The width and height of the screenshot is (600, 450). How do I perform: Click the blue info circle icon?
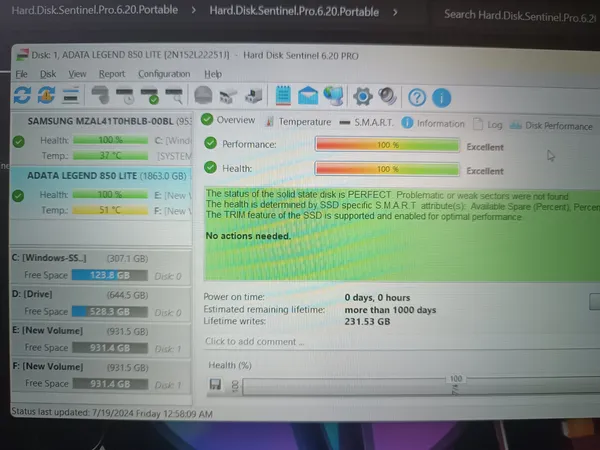point(441,97)
